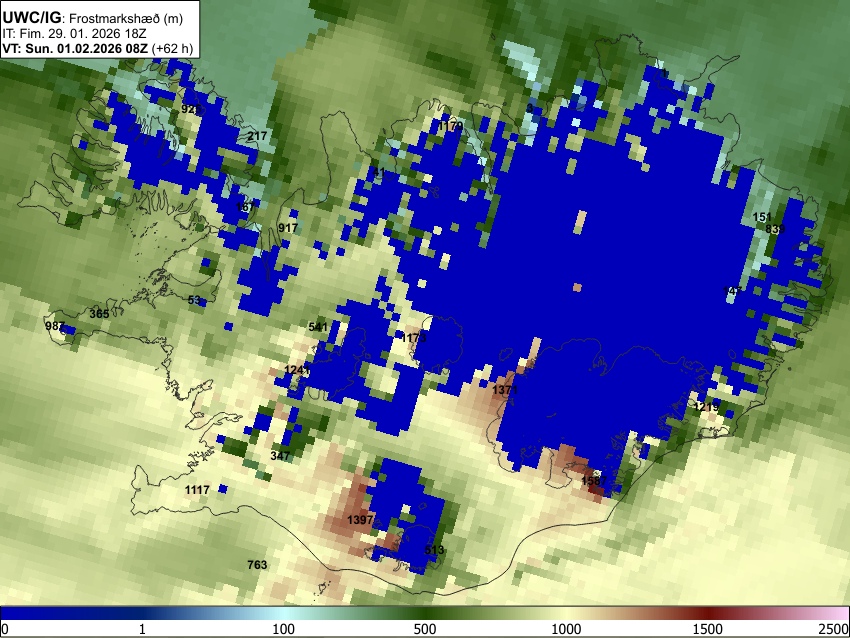Click the map value '53'
The width and height of the screenshot is (850, 638).
194,300
